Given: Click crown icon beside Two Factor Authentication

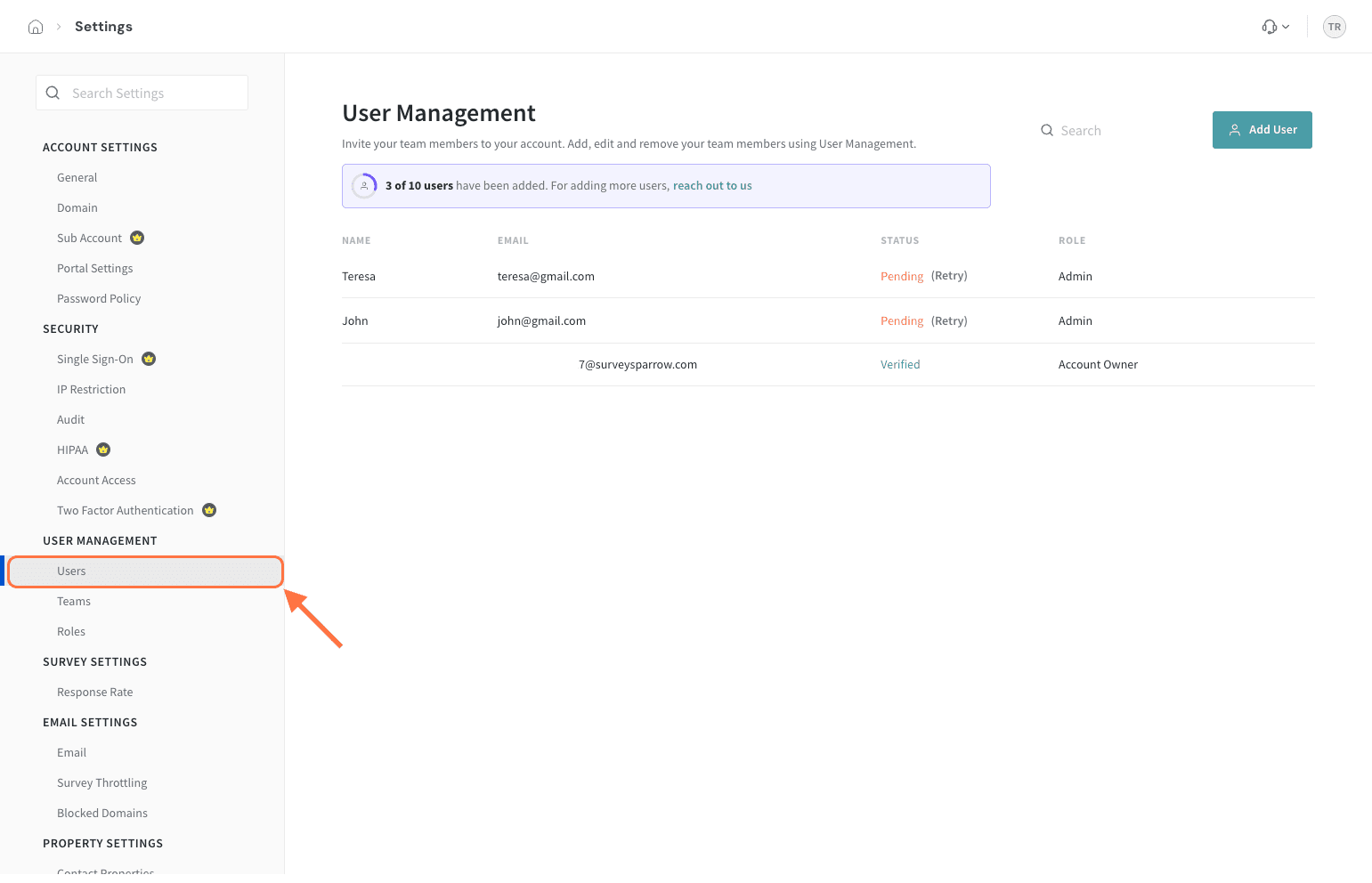Looking at the screenshot, I should tap(209, 510).
